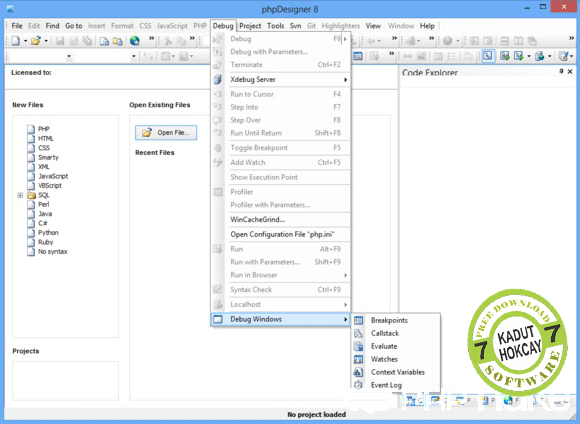Click the grayed back arrow navigation icon
Image resolution: width=580 pixels, height=424 pixels.
coord(371,41)
